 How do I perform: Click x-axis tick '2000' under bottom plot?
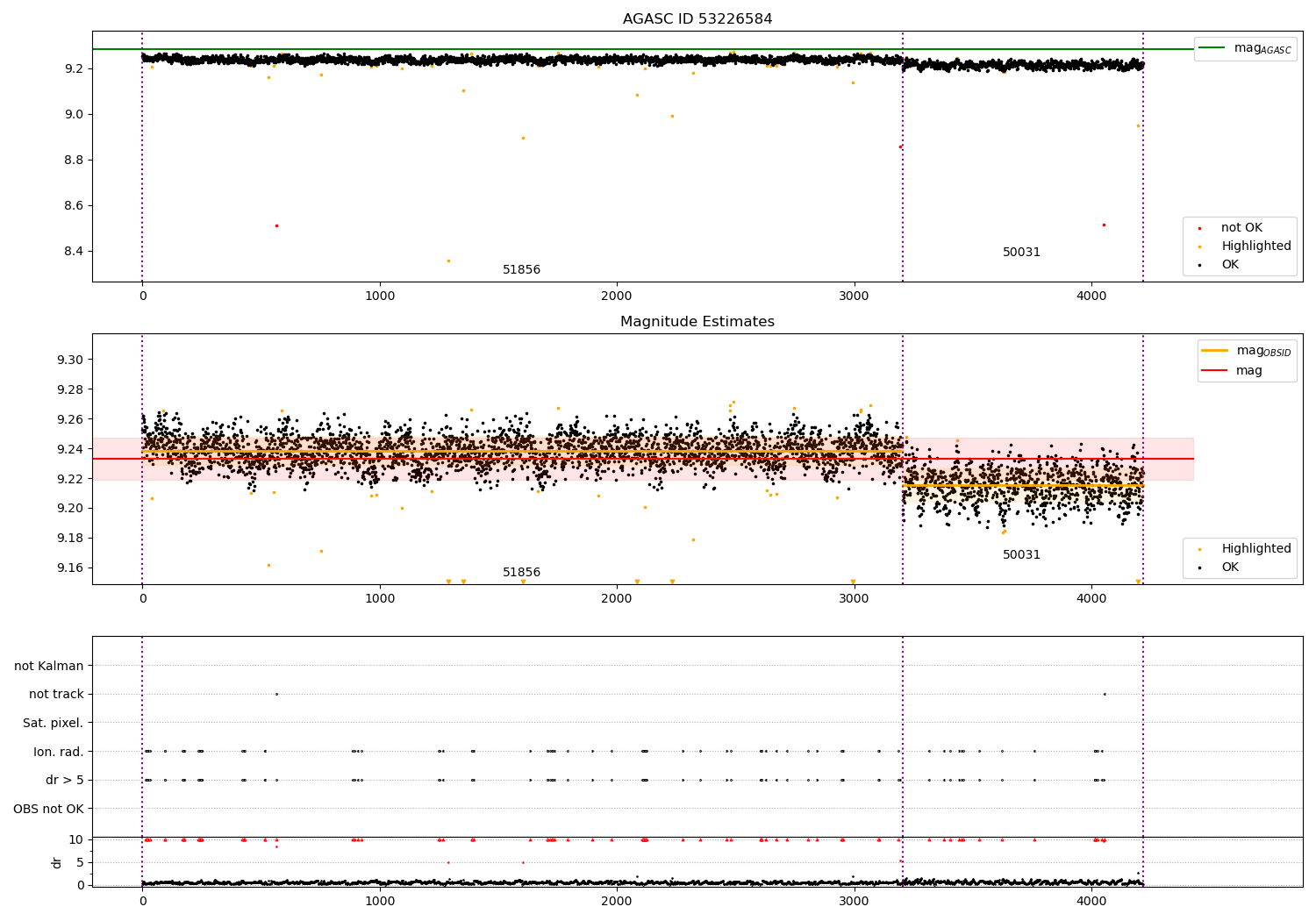click(617, 902)
